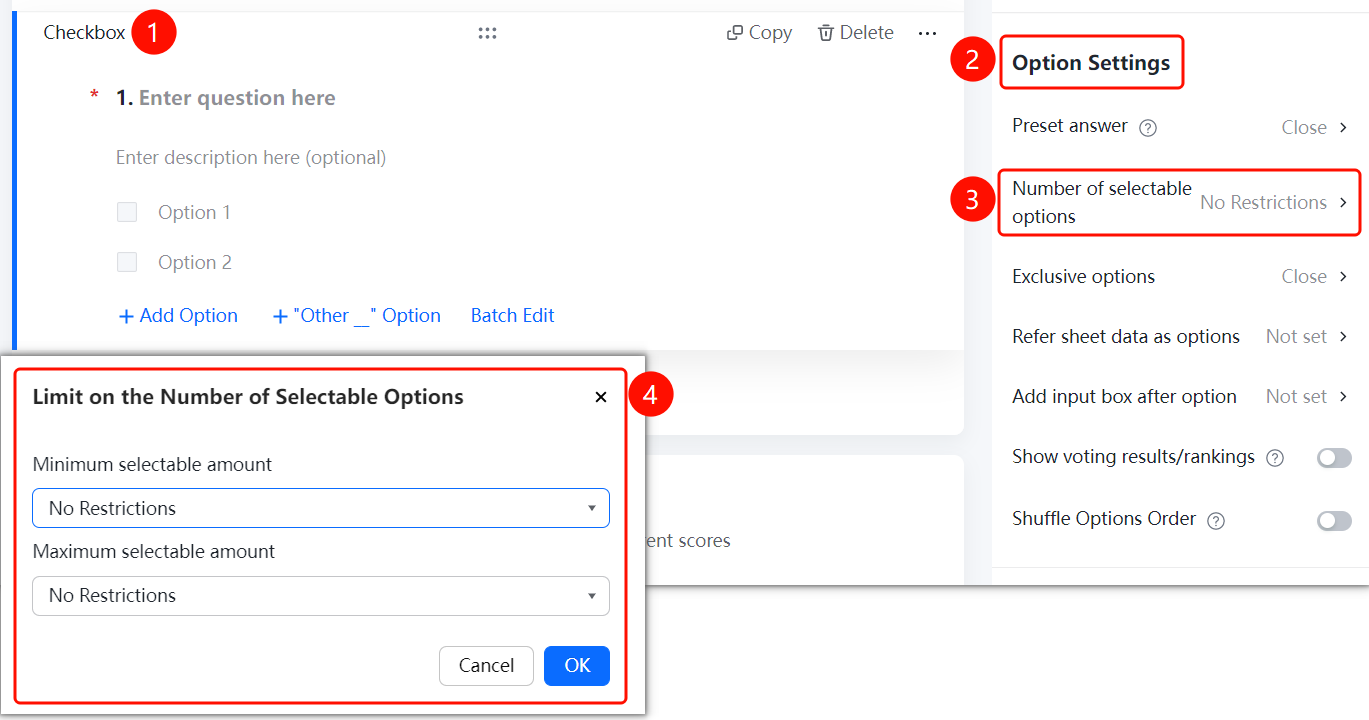Click the Copy question icon

[734, 33]
